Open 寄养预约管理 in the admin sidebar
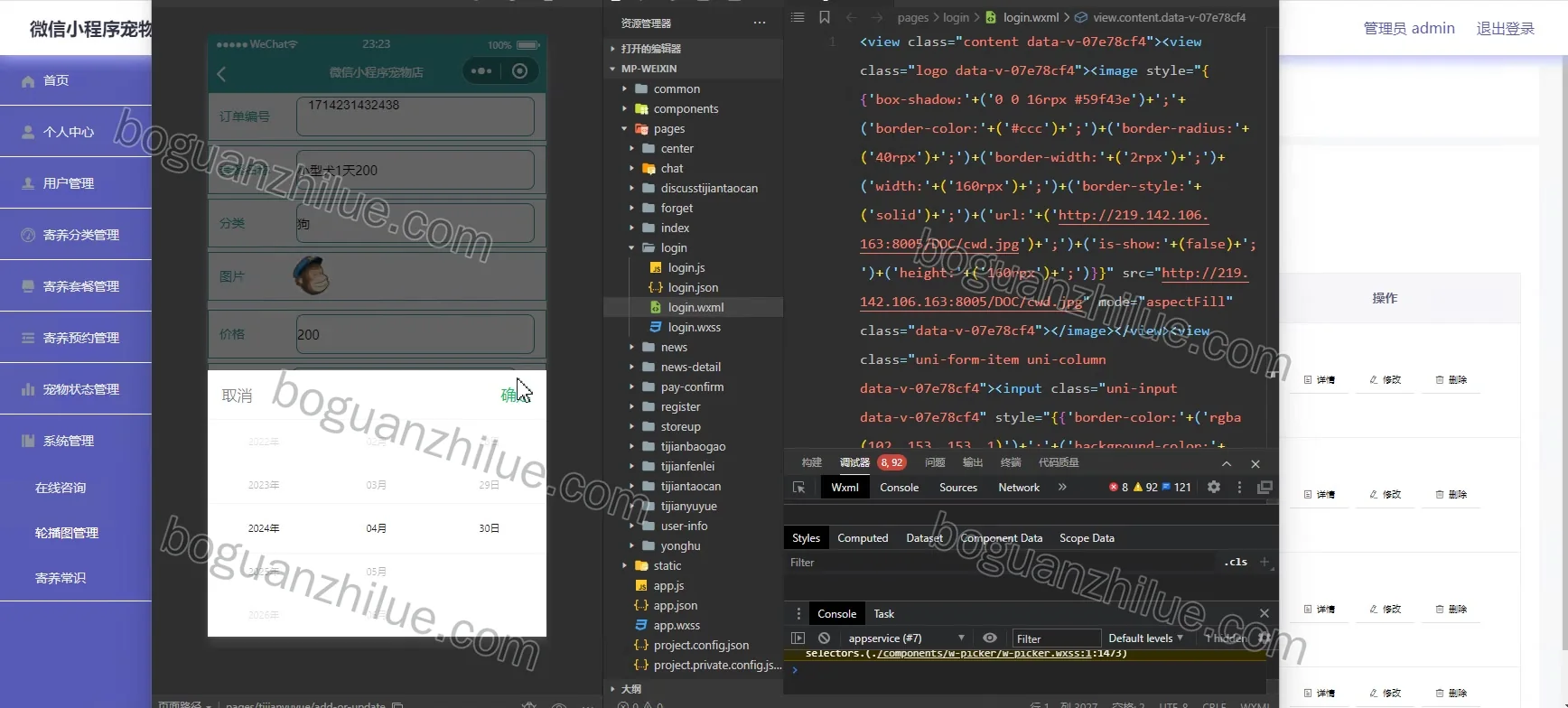This screenshot has width=1568, height=708. pyautogui.click(x=81, y=338)
